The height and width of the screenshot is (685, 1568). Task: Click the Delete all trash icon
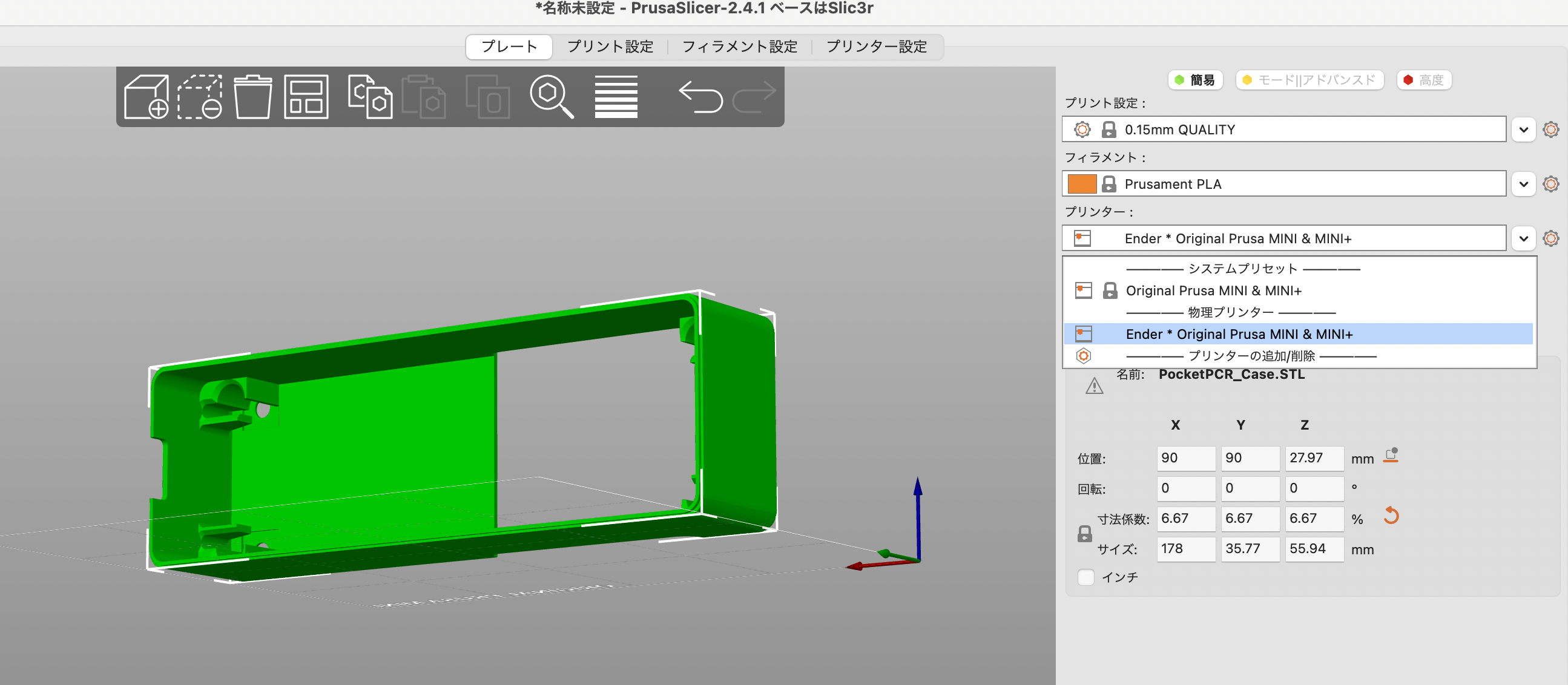pos(252,97)
